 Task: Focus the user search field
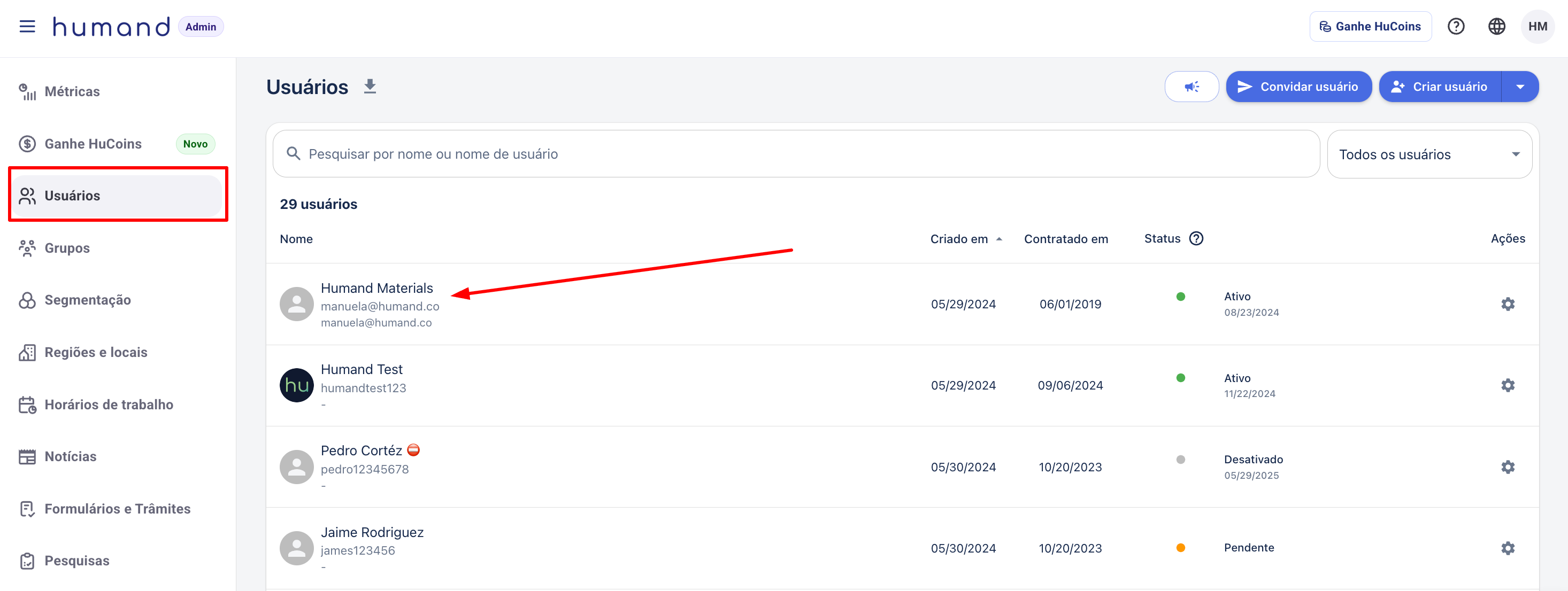coord(796,154)
